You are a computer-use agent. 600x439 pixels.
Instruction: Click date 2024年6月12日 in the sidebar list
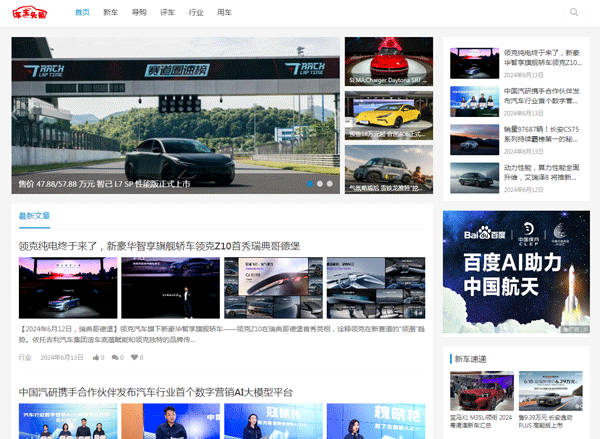click(x=523, y=190)
